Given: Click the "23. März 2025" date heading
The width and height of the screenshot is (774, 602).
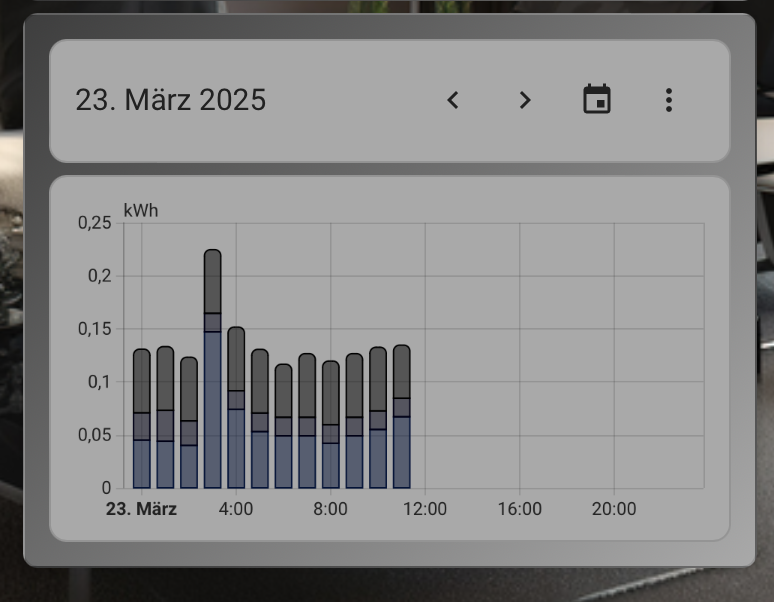Looking at the screenshot, I should [171, 100].
